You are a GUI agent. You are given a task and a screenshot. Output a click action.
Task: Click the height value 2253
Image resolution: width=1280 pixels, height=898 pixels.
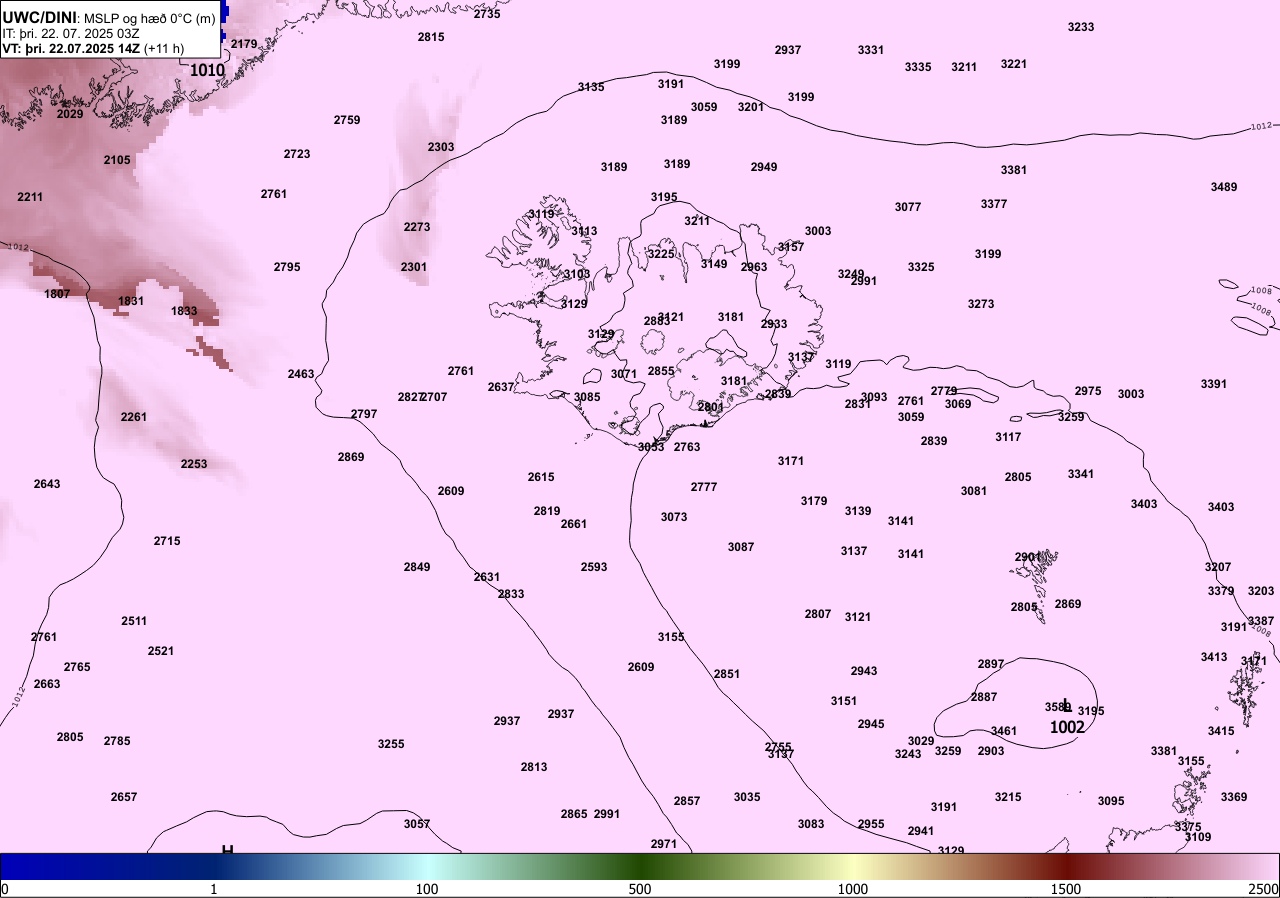click(194, 464)
